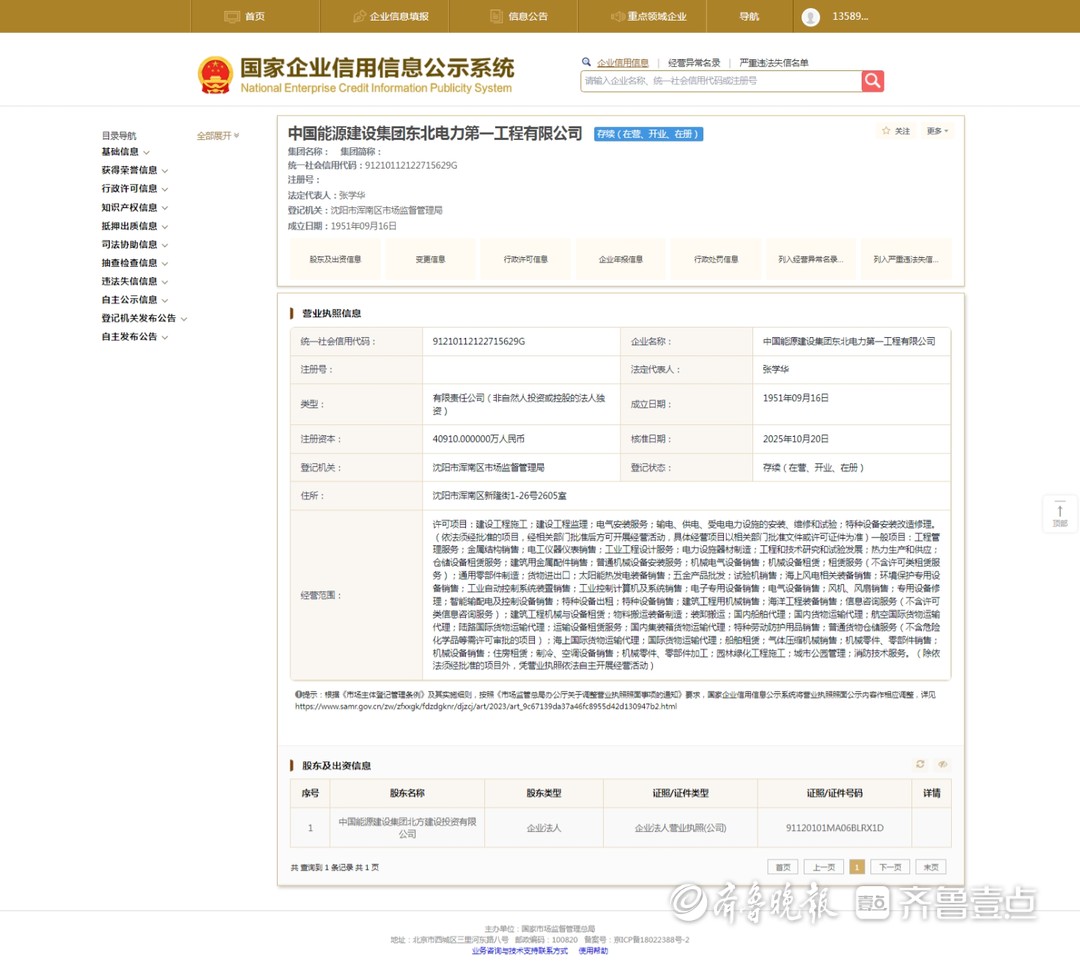Image resolution: width=1080 pixels, height=968 pixels.
Task: Open the 更多 dropdown
Action: click(x=937, y=131)
